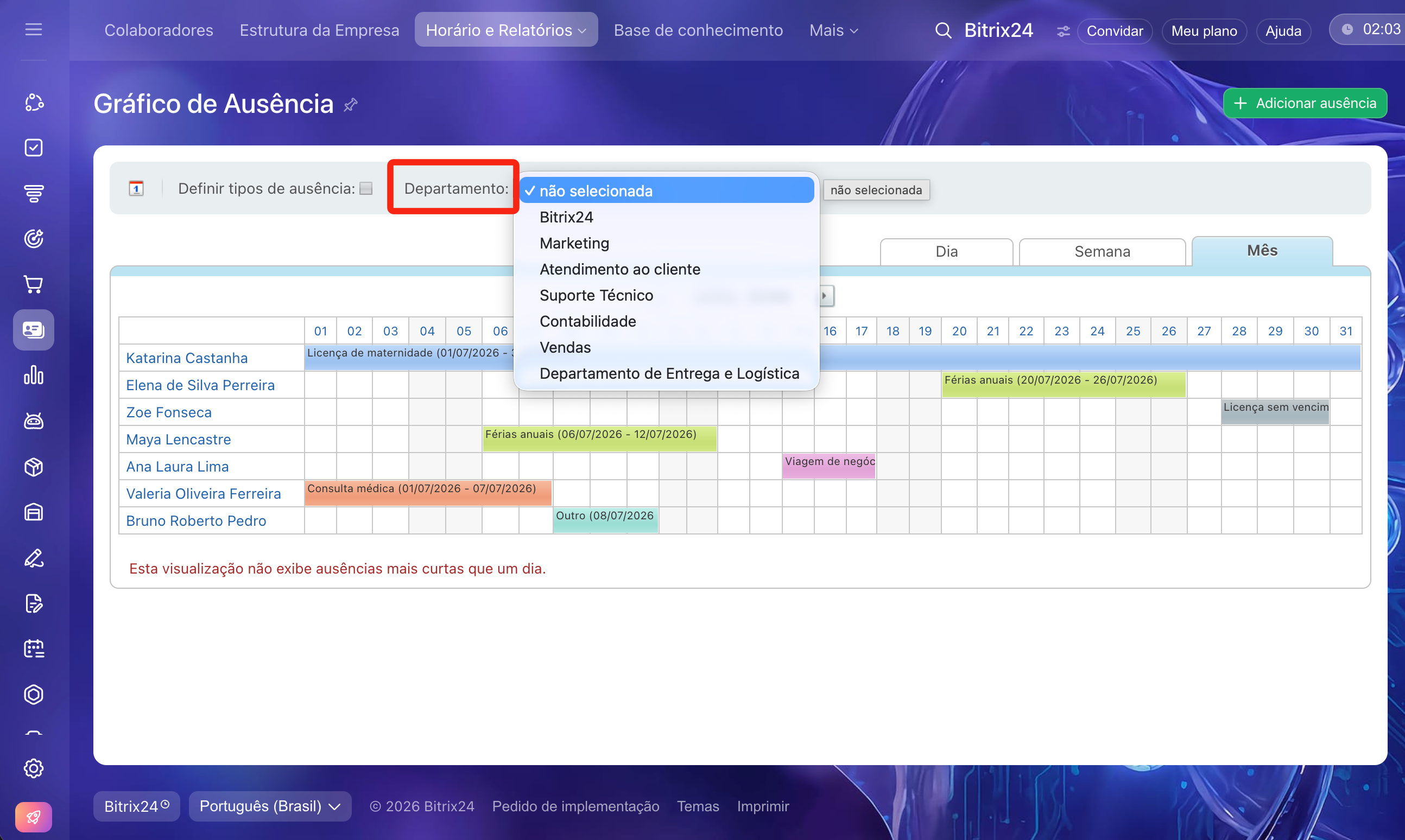Screen dimensions: 1405x840
Task: Open the tasks checkmark icon in the sidebar
Action: tap(34, 148)
